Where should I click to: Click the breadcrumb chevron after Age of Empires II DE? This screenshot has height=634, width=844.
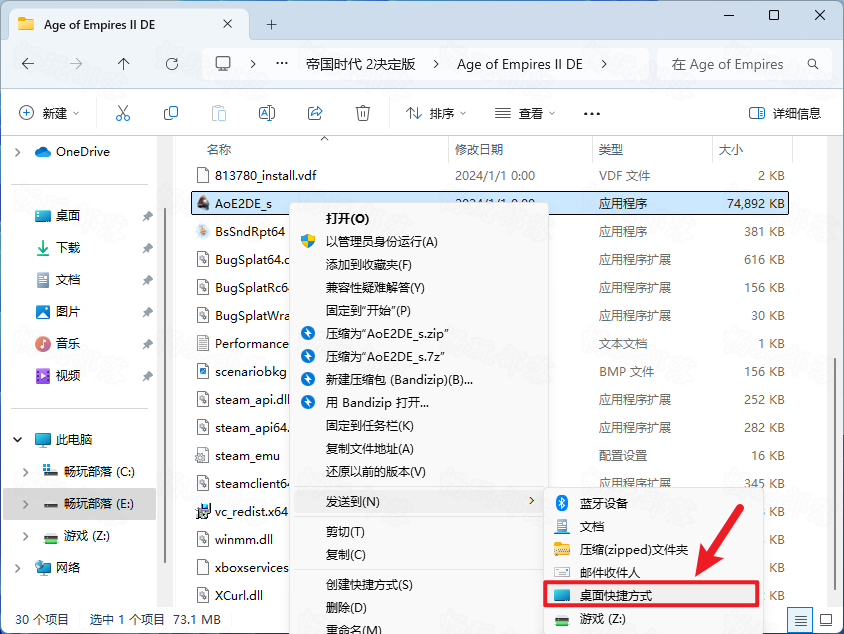tap(604, 65)
